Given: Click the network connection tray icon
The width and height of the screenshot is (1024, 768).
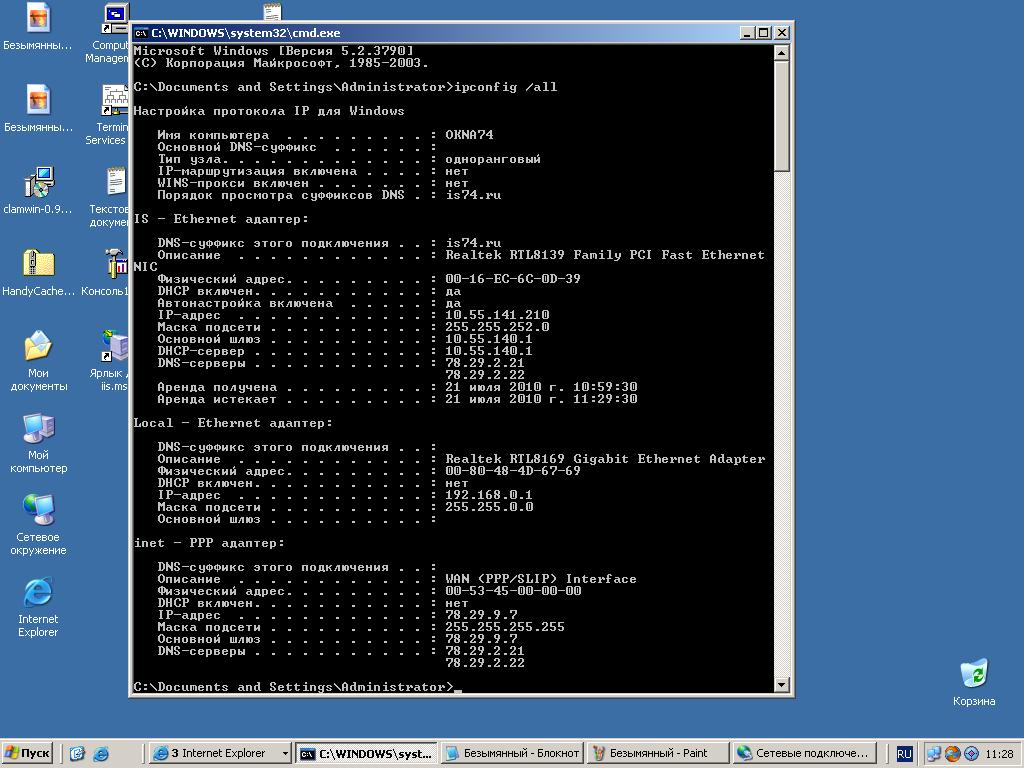Looking at the screenshot, I should 934,754.
